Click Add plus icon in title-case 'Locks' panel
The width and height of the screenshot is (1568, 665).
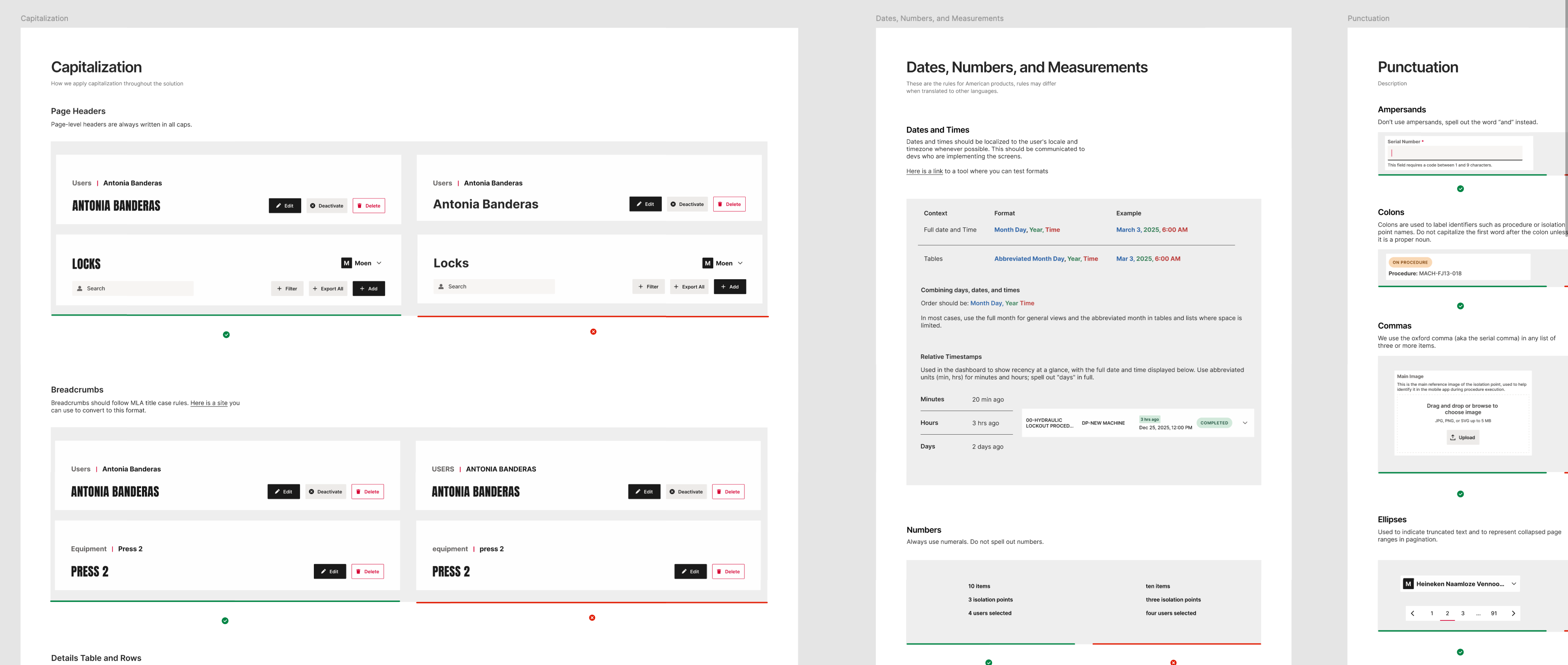[x=723, y=286]
